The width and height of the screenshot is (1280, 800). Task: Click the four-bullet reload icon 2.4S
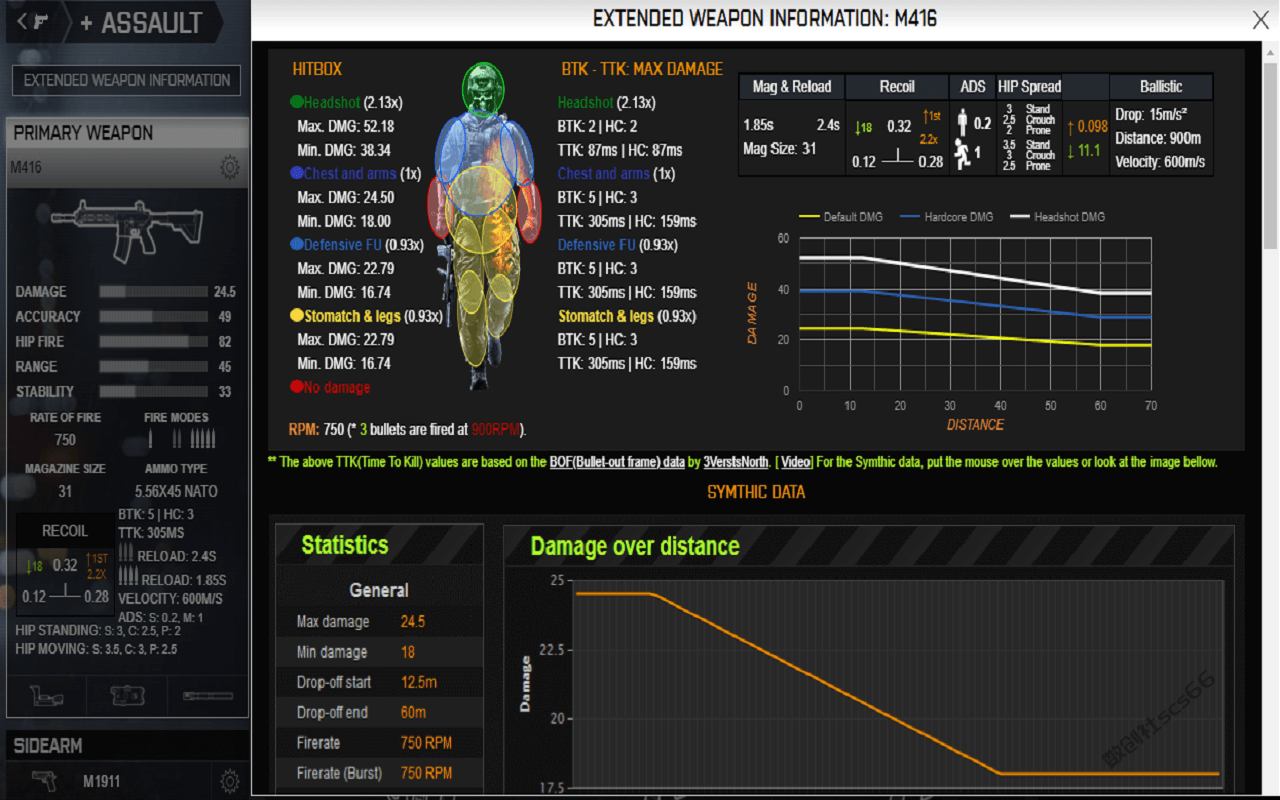[126, 552]
